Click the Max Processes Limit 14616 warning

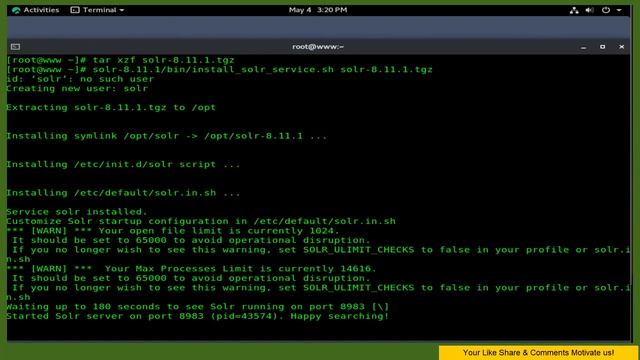point(191,269)
